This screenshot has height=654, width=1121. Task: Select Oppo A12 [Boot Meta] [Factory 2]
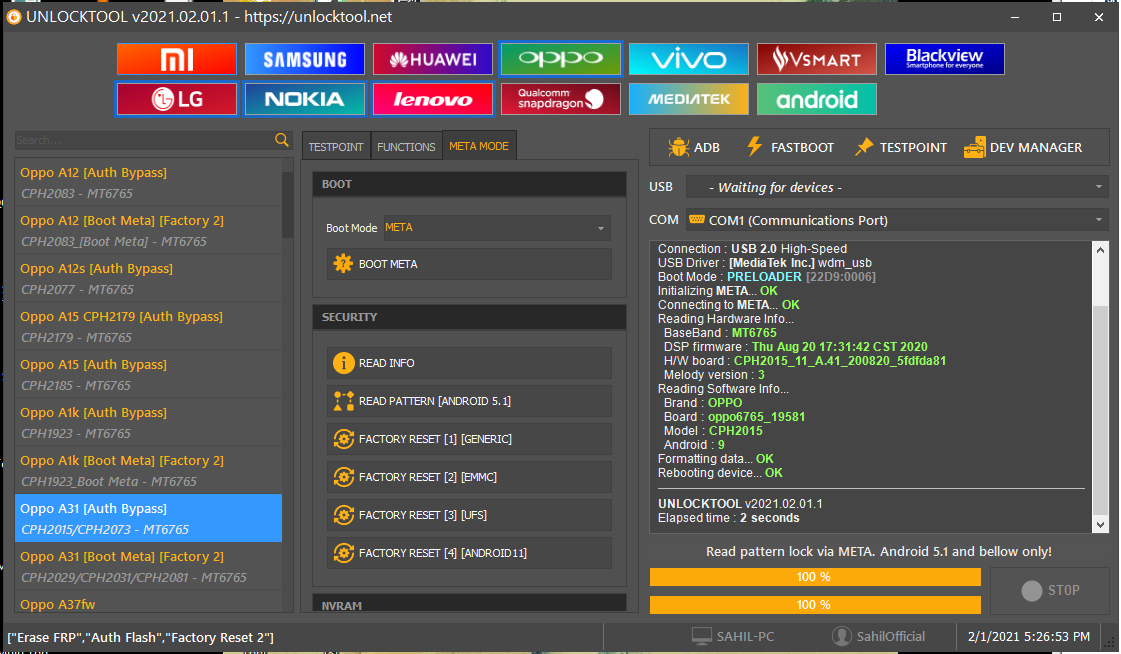(x=148, y=230)
